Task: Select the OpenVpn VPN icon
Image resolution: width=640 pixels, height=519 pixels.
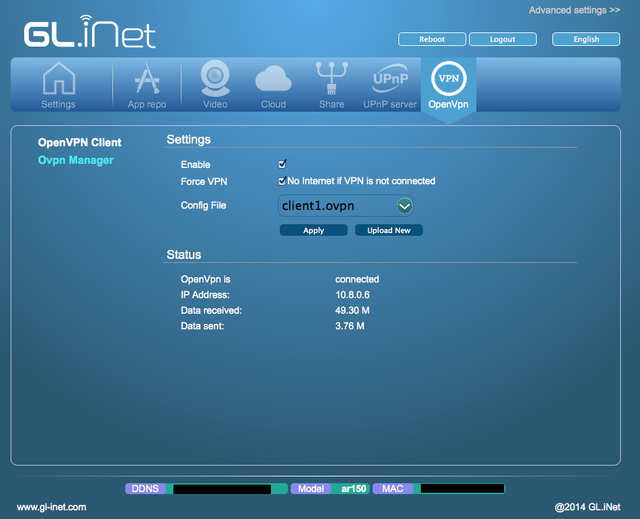Action: click(449, 78)
